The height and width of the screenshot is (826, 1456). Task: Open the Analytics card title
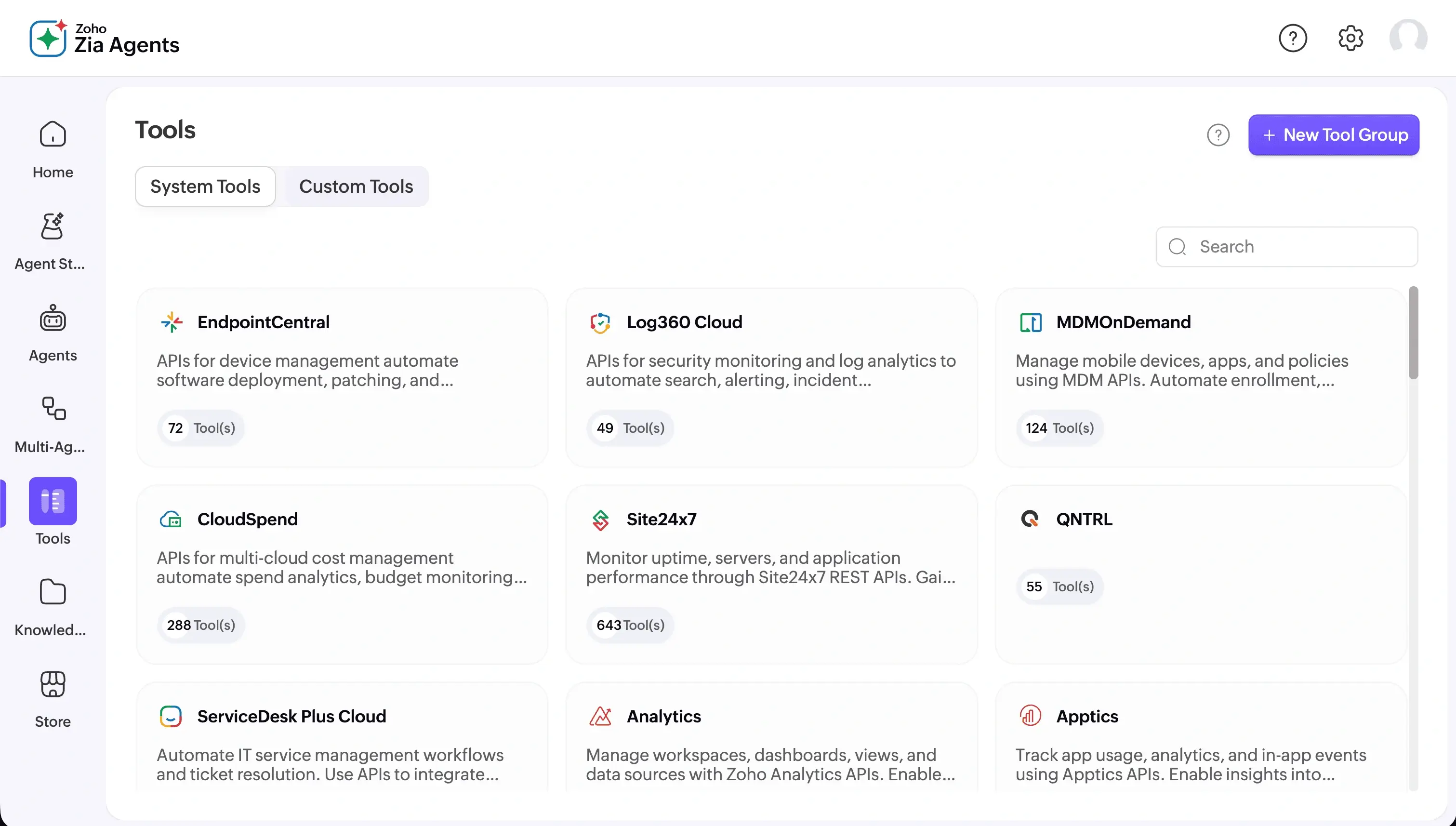pyautogui.click(x=663, y=716)
